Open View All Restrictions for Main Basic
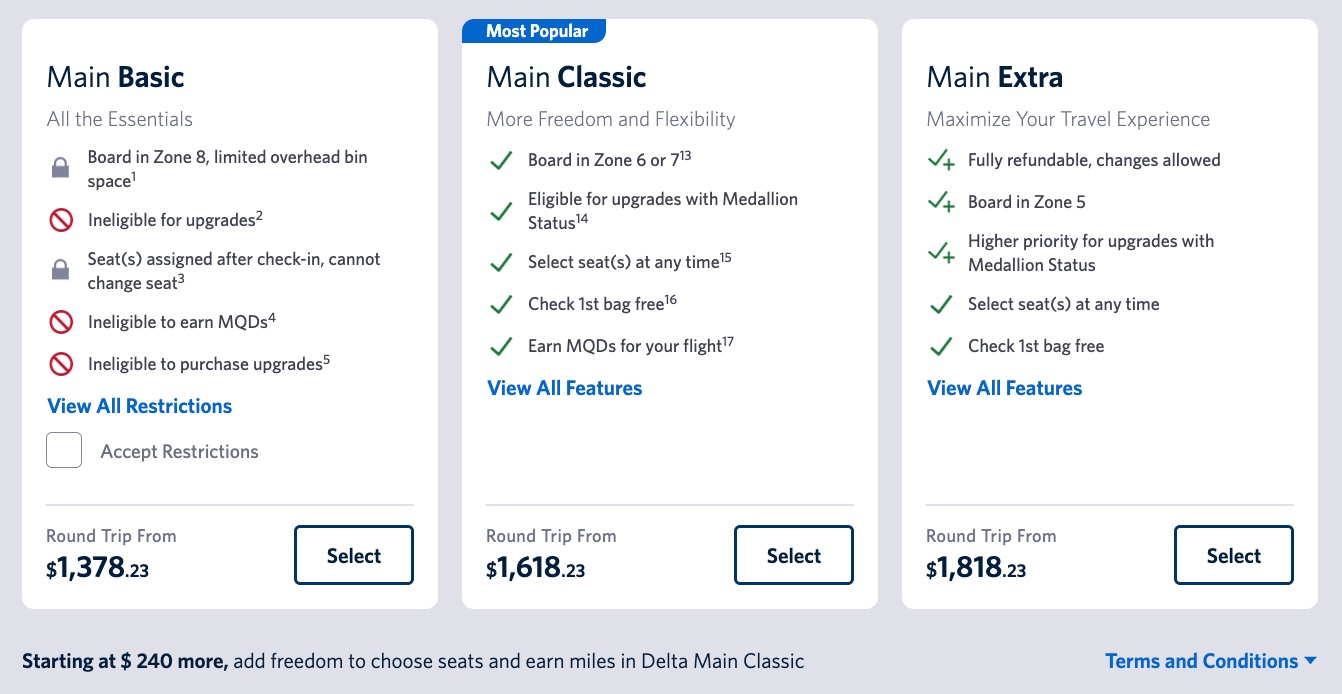The width and height of the screenshot is (1342, 694). 139,406
